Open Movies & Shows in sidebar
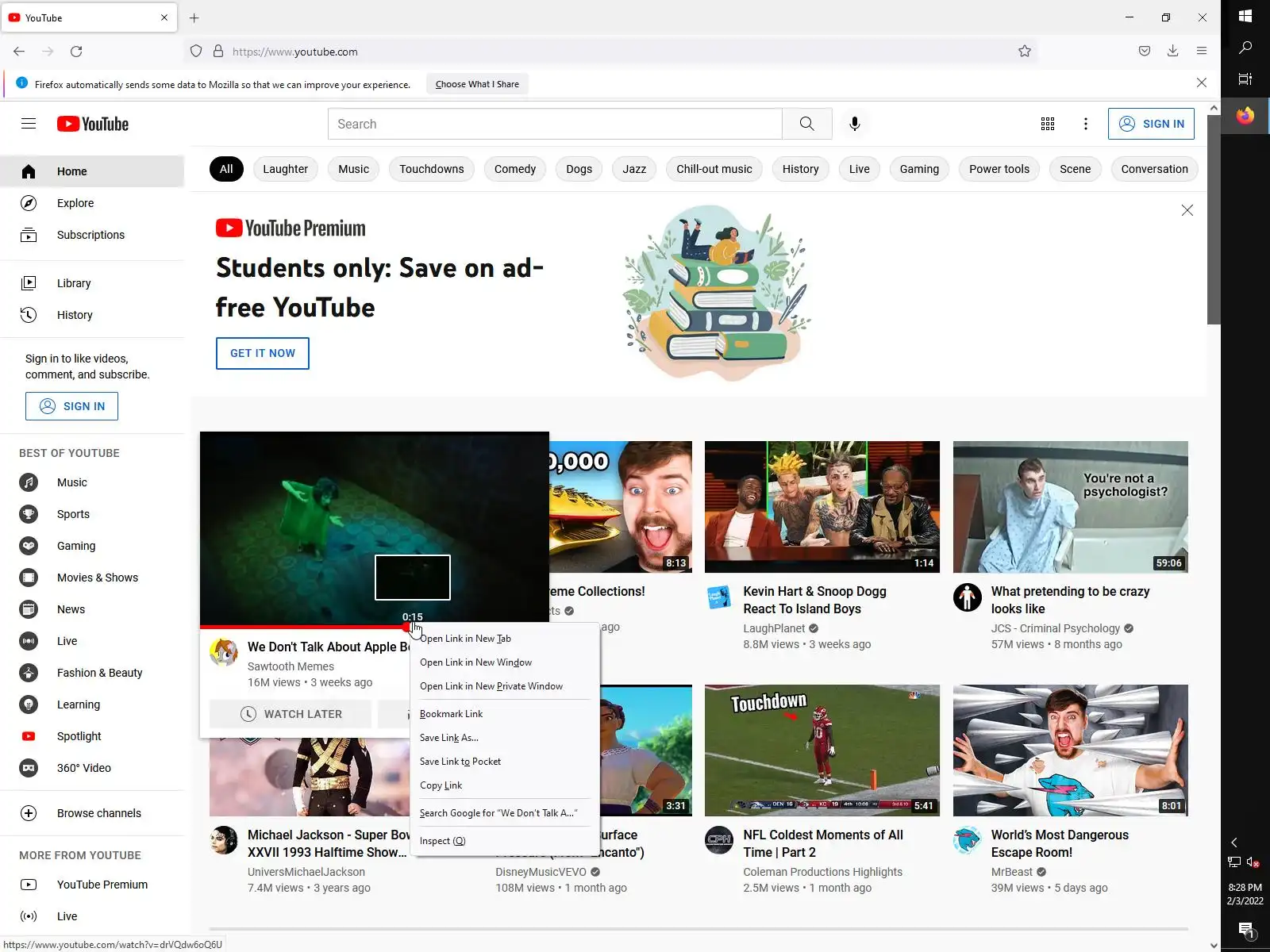This screenshot has height=952, width=1270. 92,578
